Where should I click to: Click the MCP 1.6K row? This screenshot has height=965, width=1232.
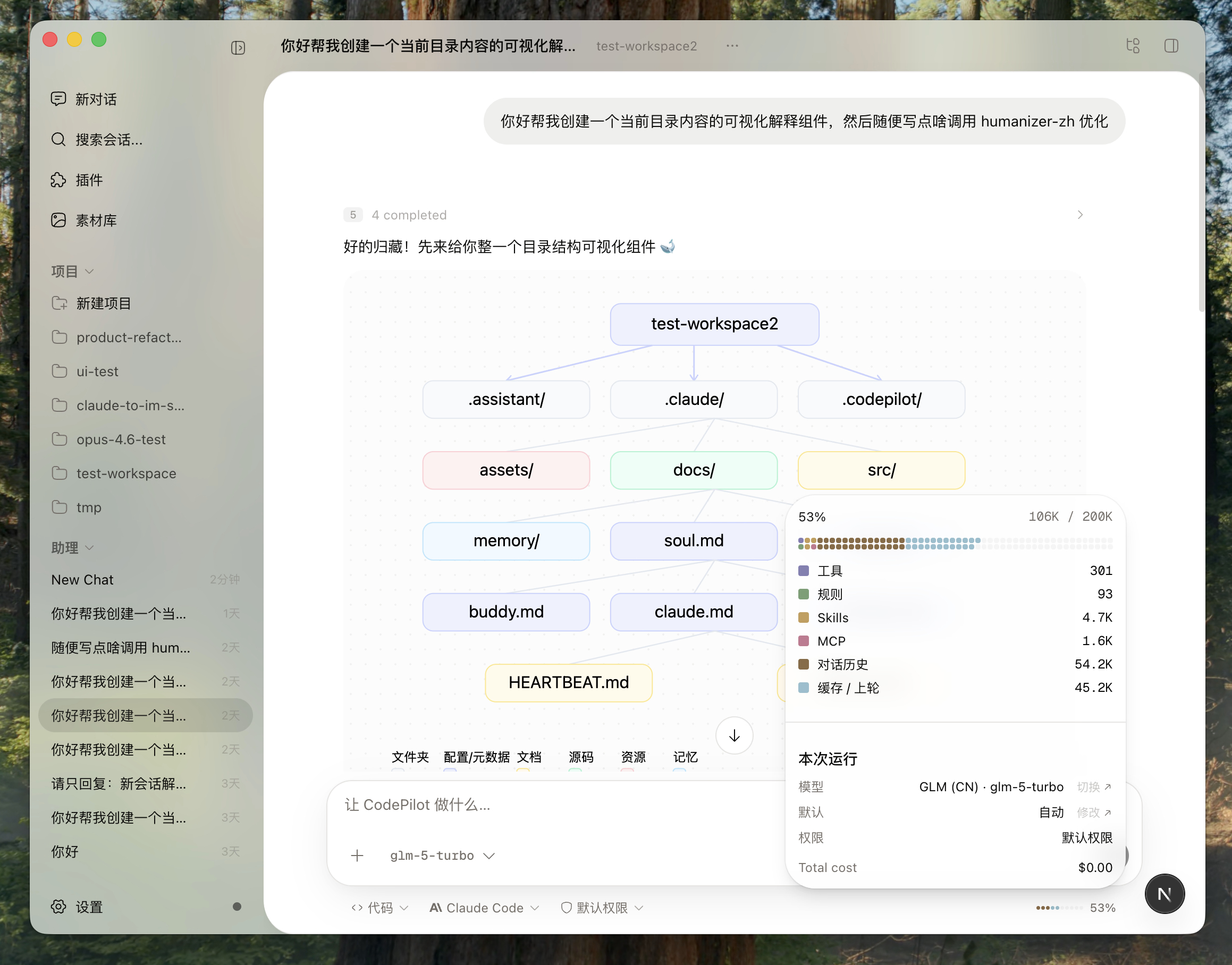955,641
